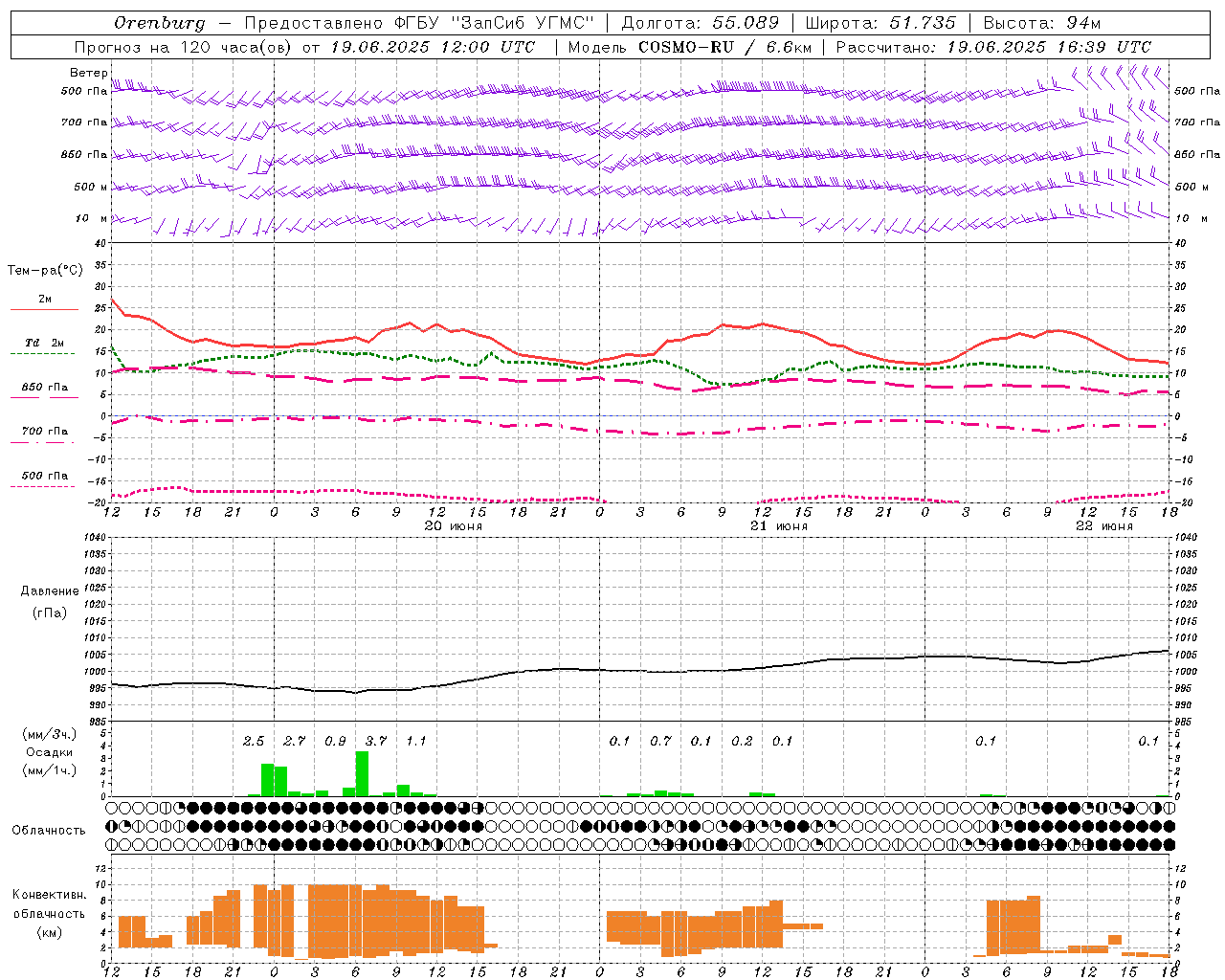Click the '0.7' three-hour precipitation value

pyautogui.click(x=660, y=742)
